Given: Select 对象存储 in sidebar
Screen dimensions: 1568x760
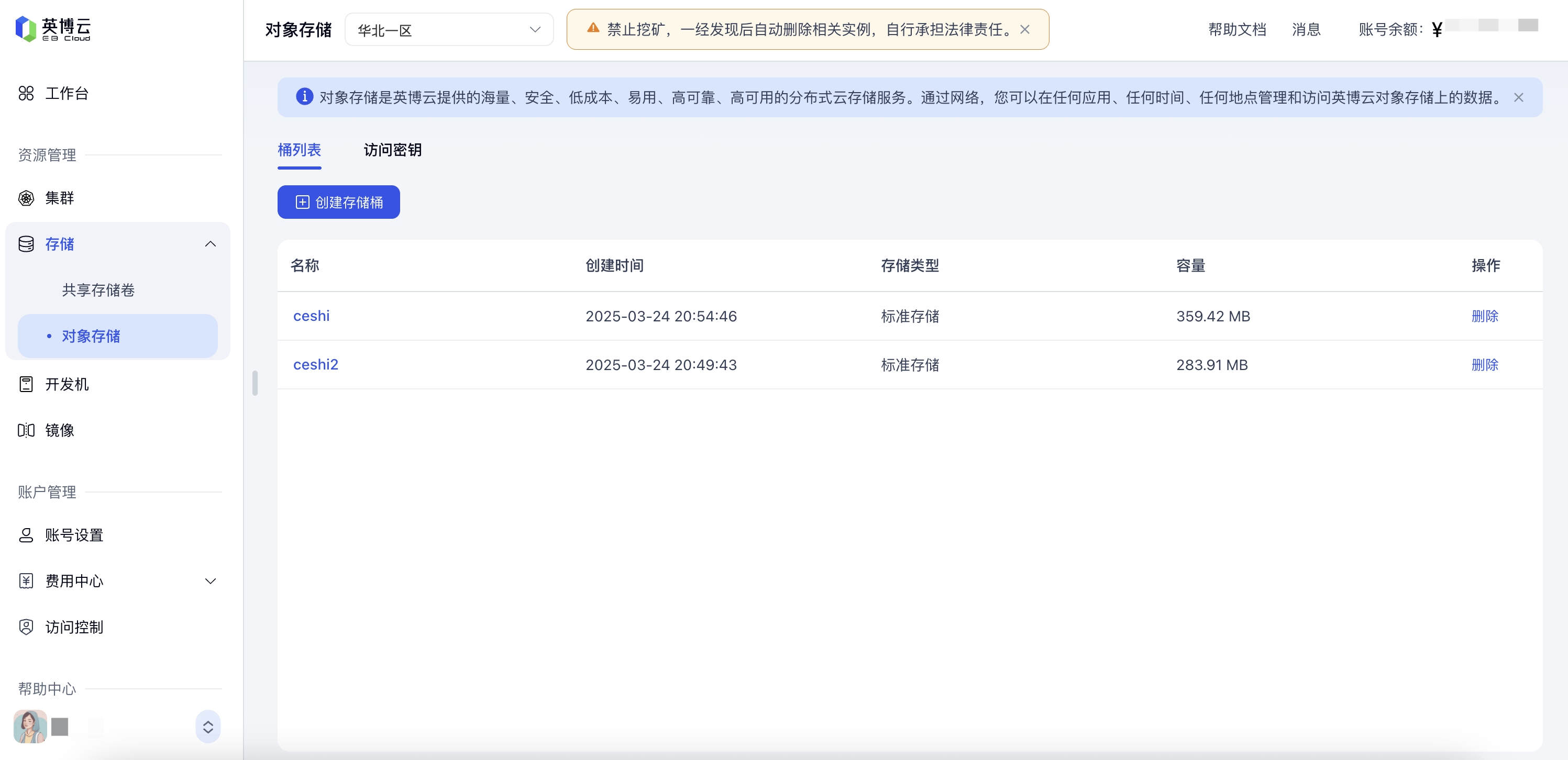Looking at the screenshot, I should (x=117, y=336).
